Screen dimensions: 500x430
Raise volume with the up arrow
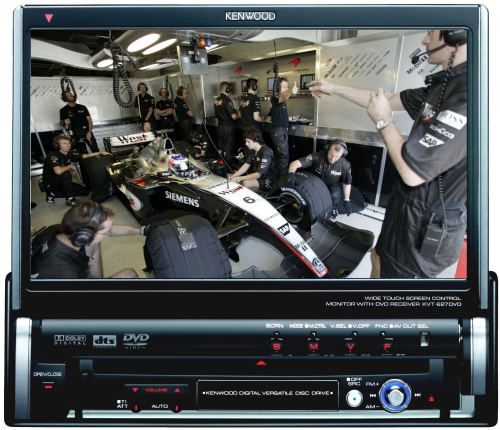point(177,390)
